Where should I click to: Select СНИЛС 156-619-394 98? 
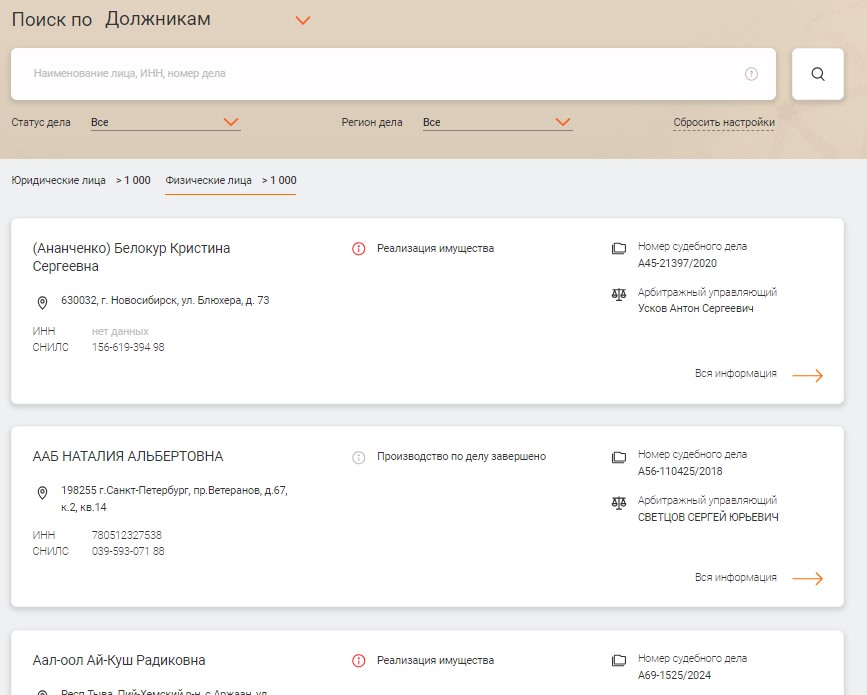[128, 347]
